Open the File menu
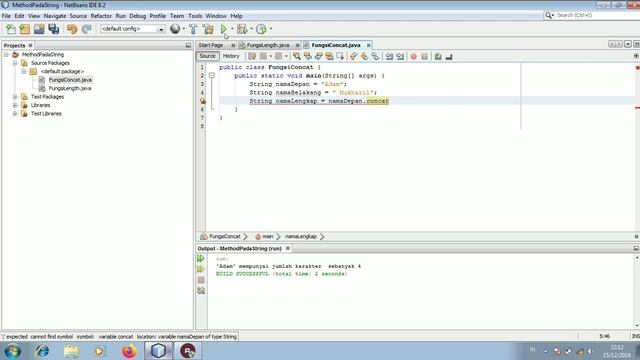Image resolution: width=640 pixels, height=360 pixels. coord(6,16)
